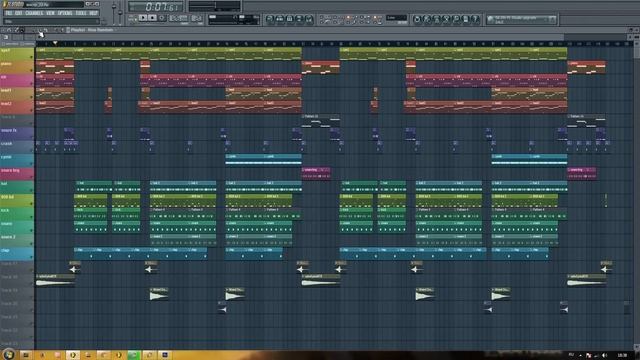
Task: Mute the hat track
Action: click(x=31, y=191)
